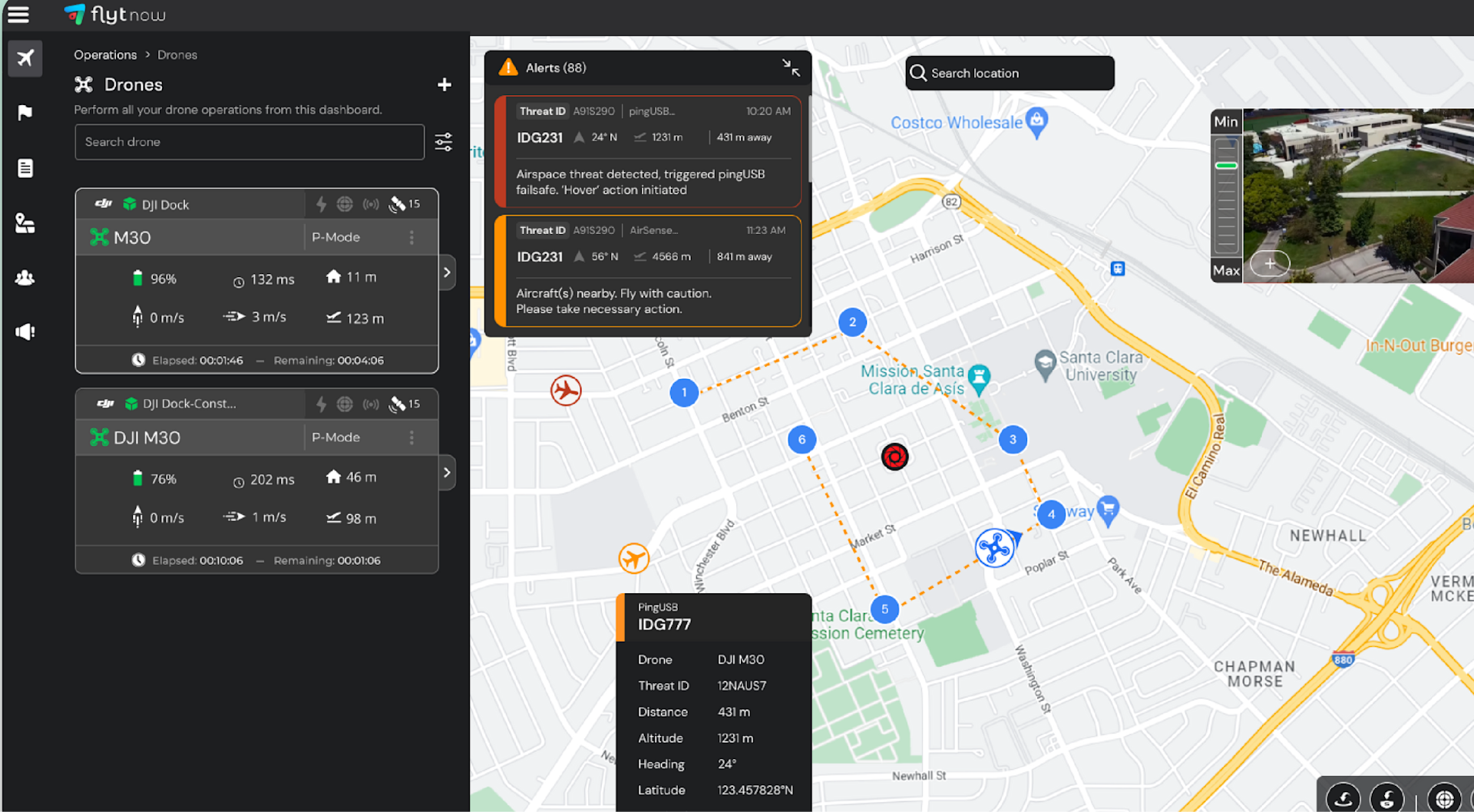Click IDG777 in the PingUSB popup

pos(665,625)
